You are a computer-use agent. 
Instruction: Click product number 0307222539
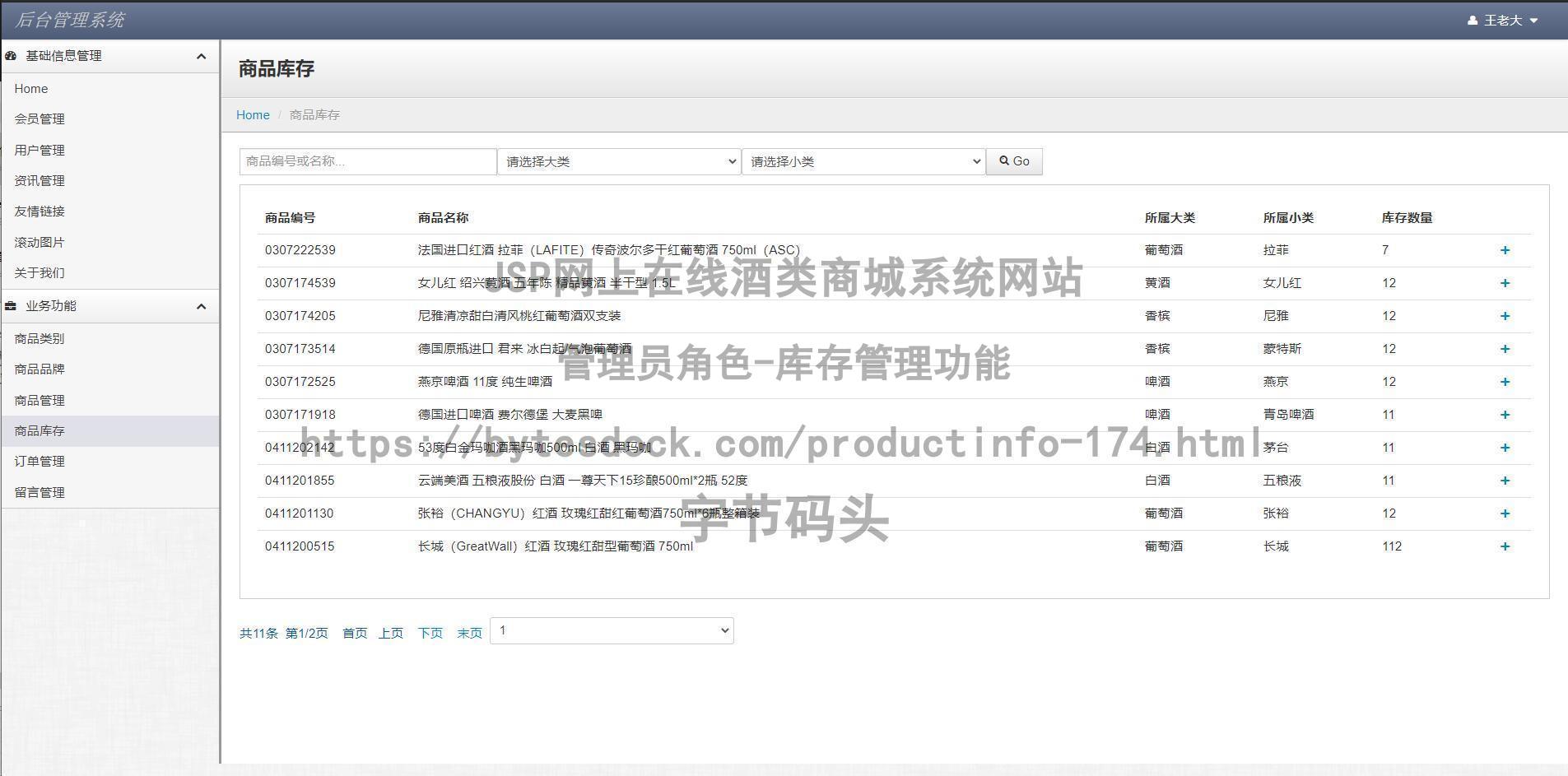[x=300, y=250]
